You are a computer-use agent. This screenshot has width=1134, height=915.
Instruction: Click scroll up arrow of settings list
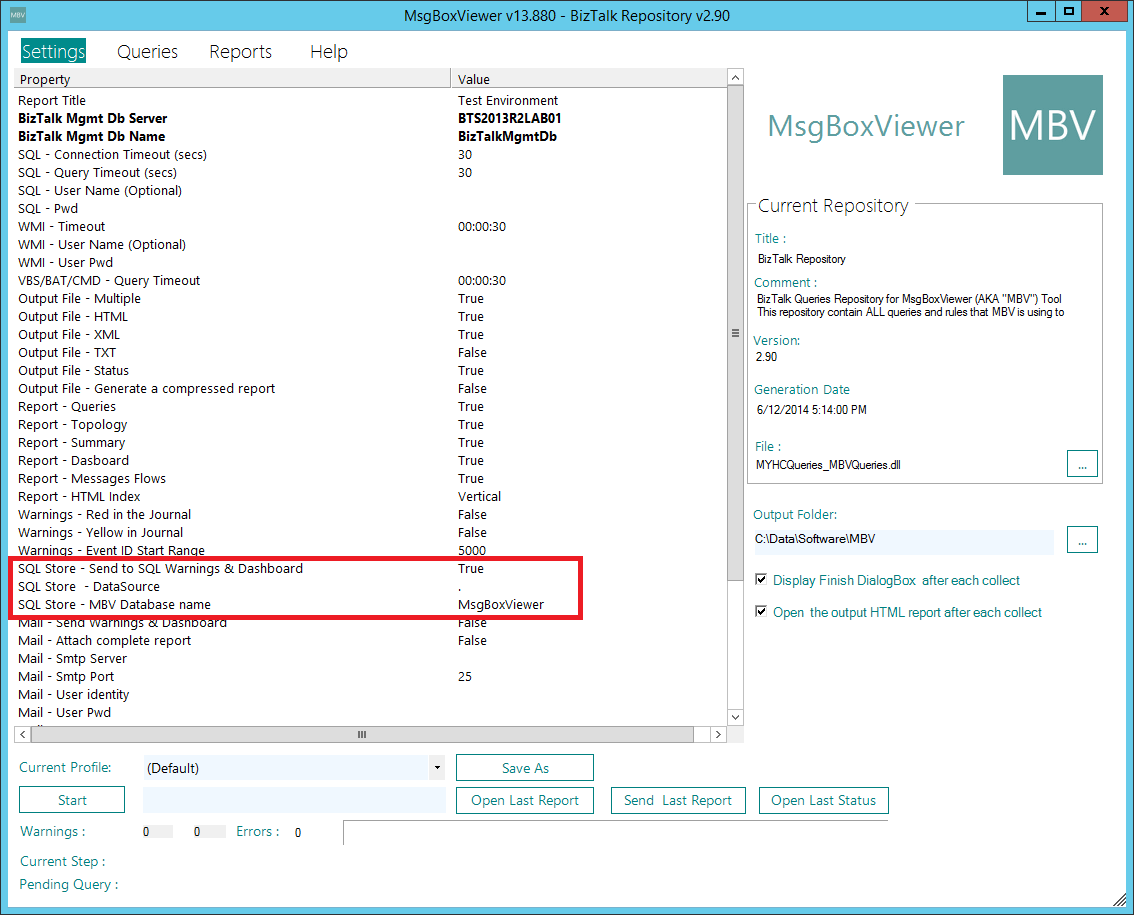pos(736,77)
